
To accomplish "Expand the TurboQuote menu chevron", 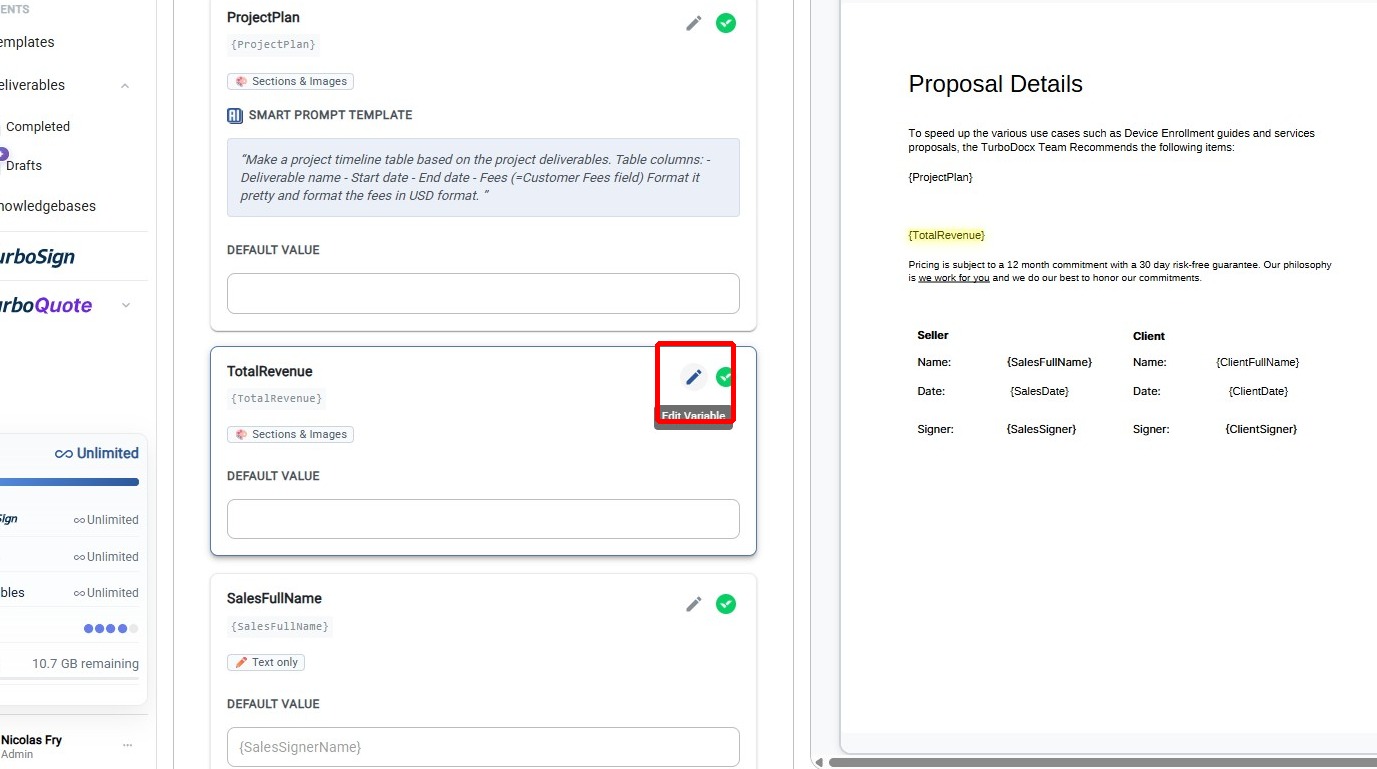I will (126, 305).
